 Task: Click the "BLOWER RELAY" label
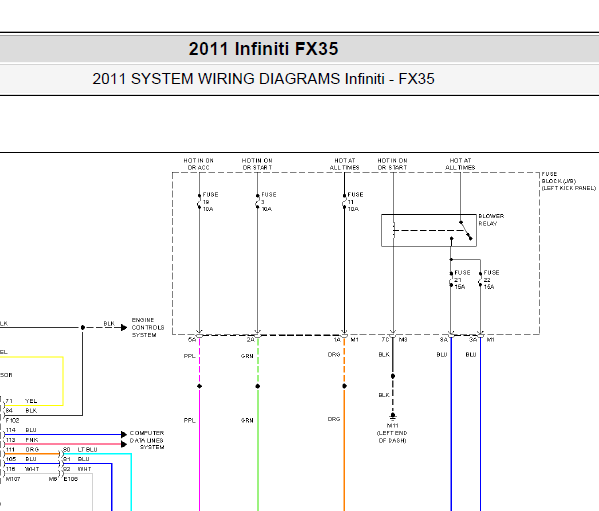pos(491,220)
